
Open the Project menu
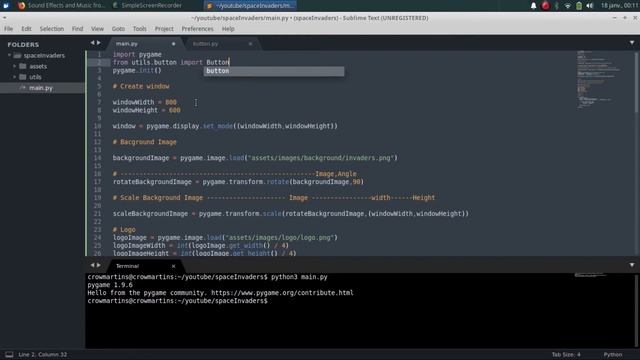pos(164,29)
